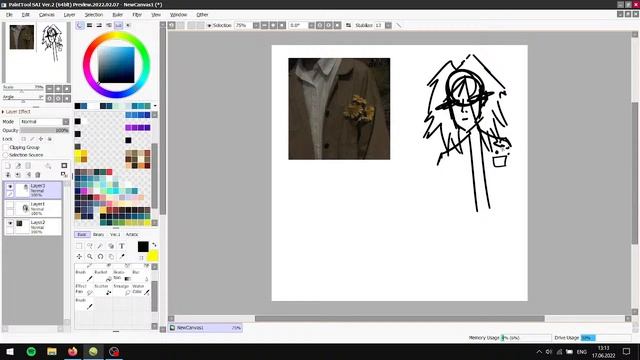The image size is (640, 360).
Task: Click the yellow background color swatch
Action: pyautogui.click(x=153, y=256)
